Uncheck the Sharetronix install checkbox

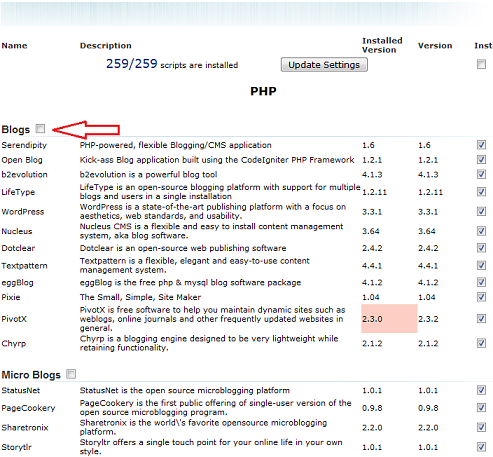(481, 427)
